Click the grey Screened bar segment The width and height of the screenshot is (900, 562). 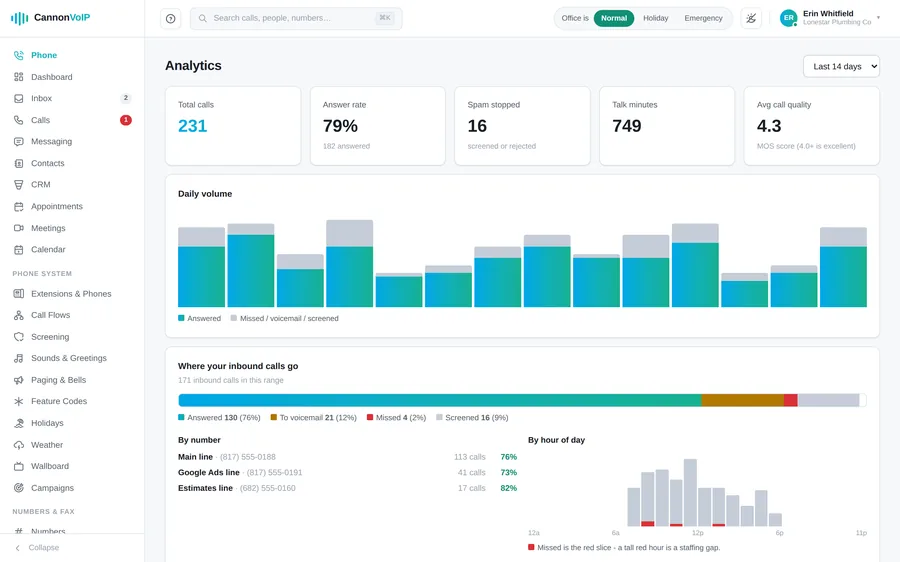(828, 400)
